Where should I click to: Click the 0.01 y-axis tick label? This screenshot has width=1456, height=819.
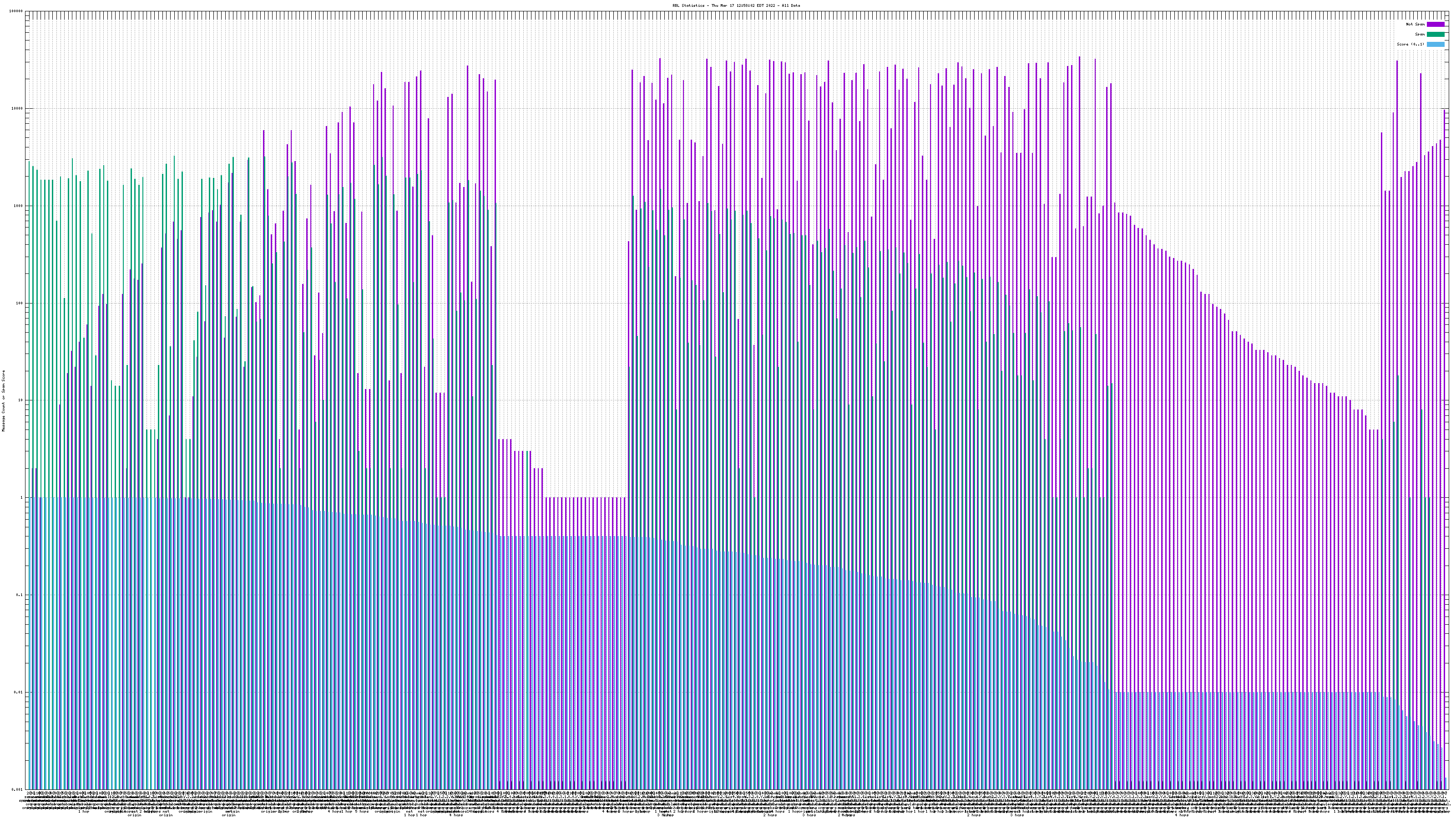pos(19,693)
